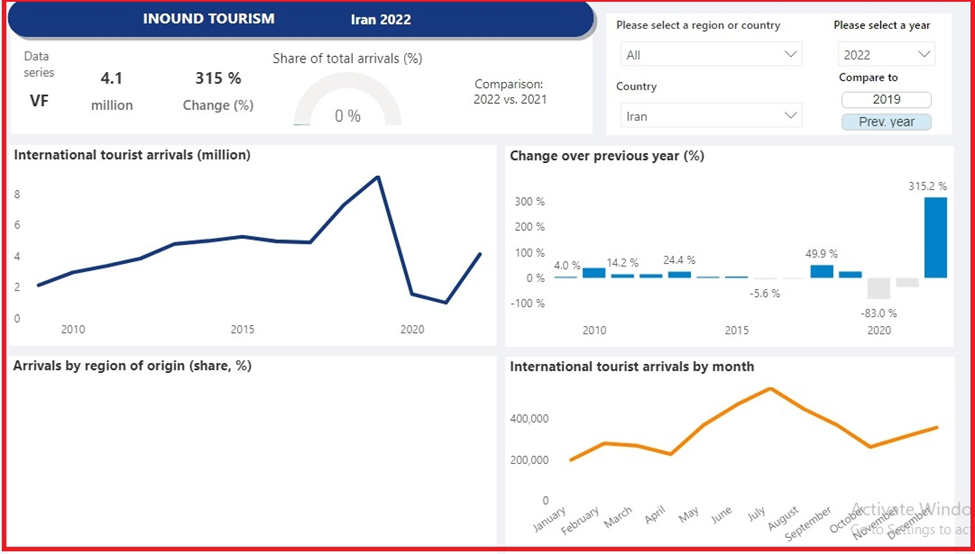Click the VF data series value
Image resolution: width=975 pixels, height=554 pixels.
point(37,101)
